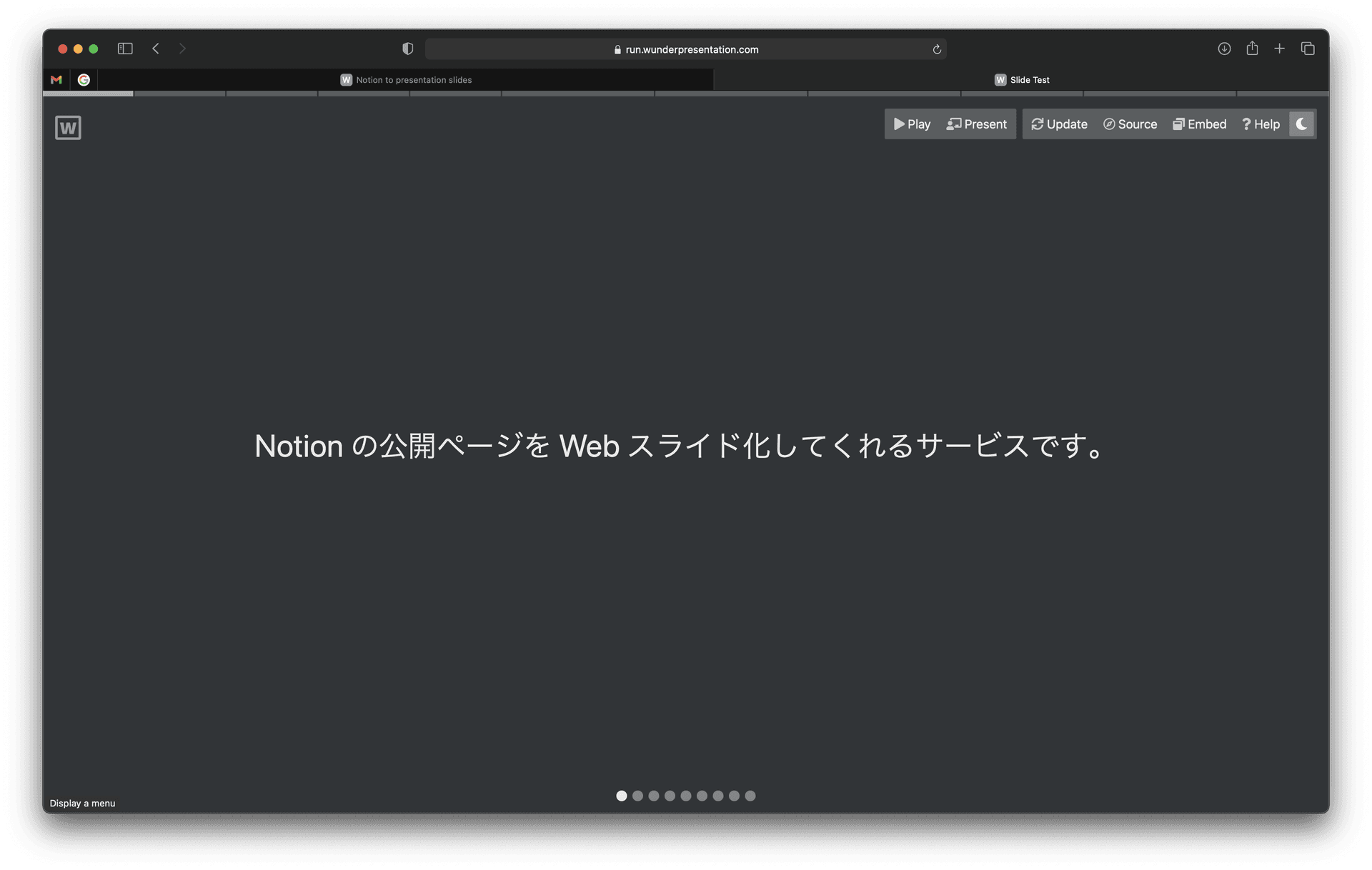
Task: Click first segment of slide progress bar
Action: pos(88,94)
